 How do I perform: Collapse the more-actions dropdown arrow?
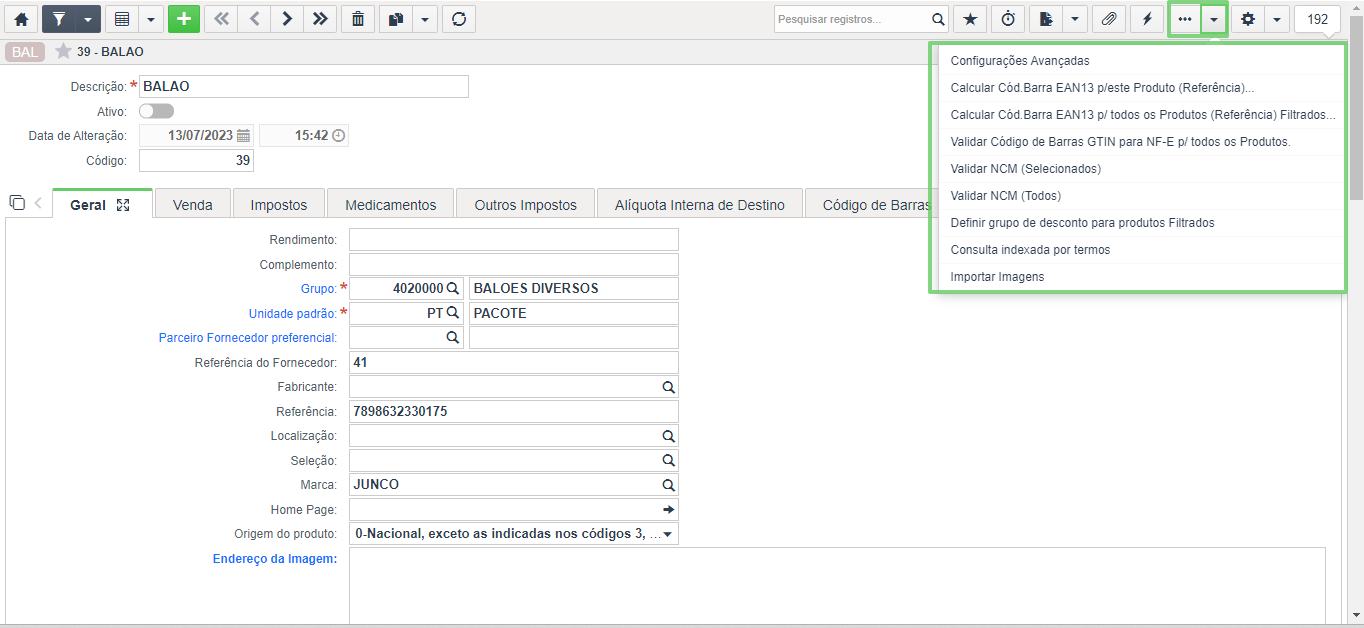point(1214,19)
